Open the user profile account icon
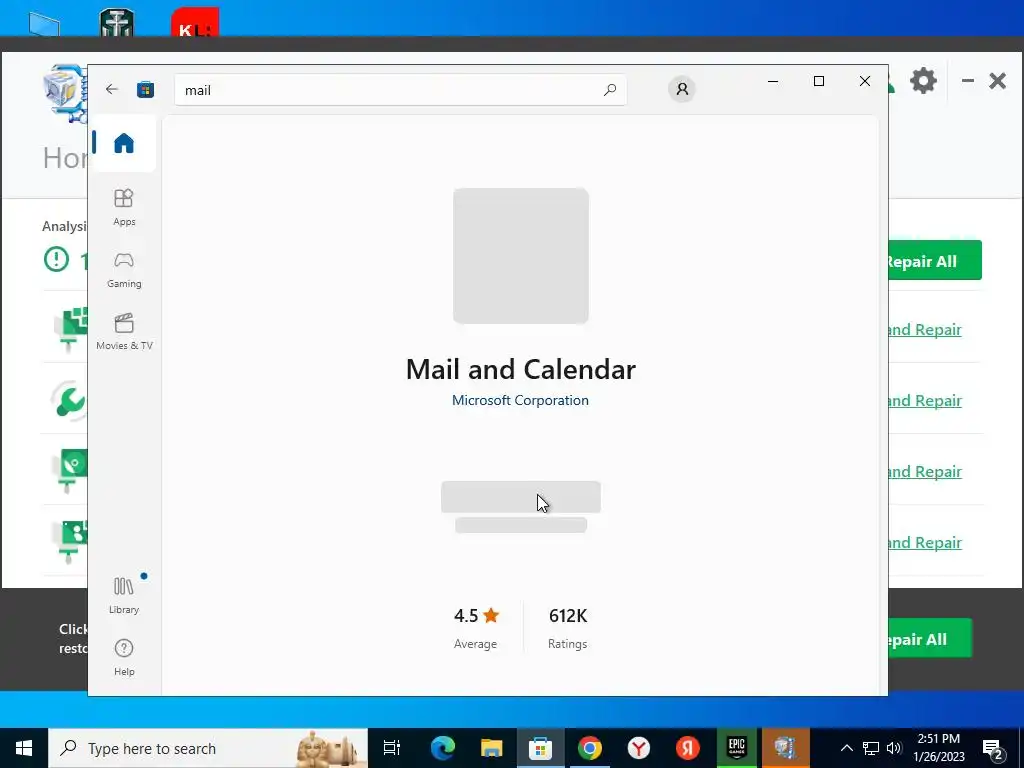The image size is (1024, 768). pos(682,89)
